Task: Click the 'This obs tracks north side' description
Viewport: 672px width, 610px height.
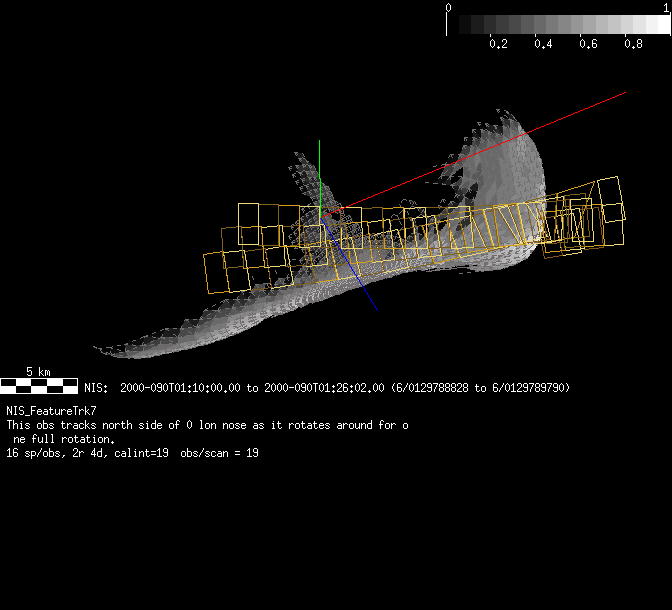Action: pyautogui.click(x=206, y=425)
